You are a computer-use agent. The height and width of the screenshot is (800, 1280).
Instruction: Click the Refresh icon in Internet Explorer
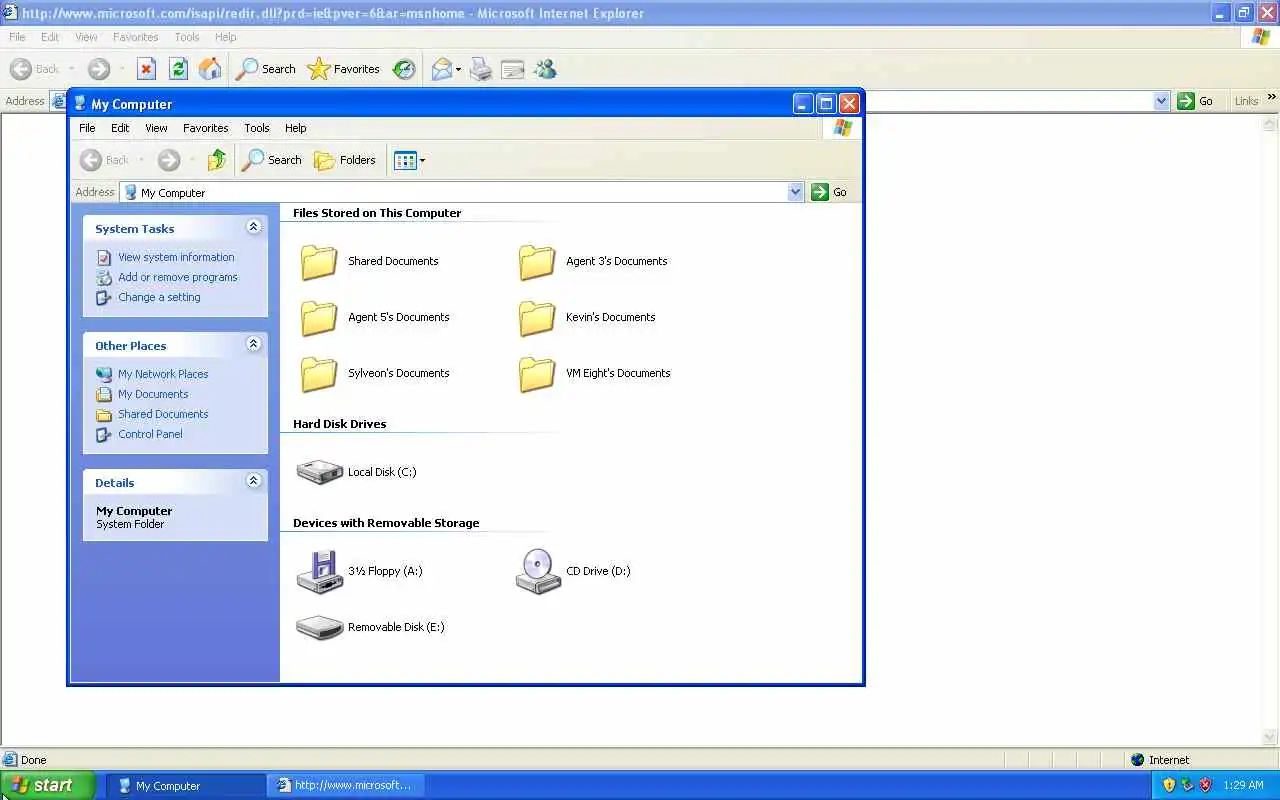coord(178,69)
